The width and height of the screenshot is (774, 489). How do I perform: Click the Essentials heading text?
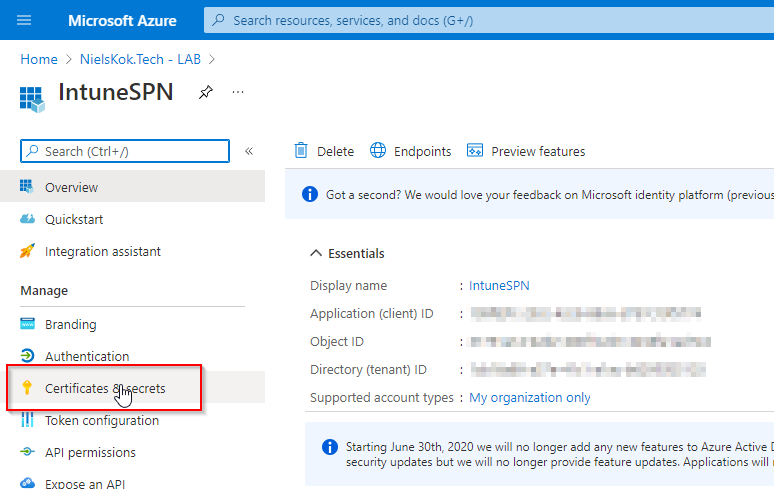356,254
